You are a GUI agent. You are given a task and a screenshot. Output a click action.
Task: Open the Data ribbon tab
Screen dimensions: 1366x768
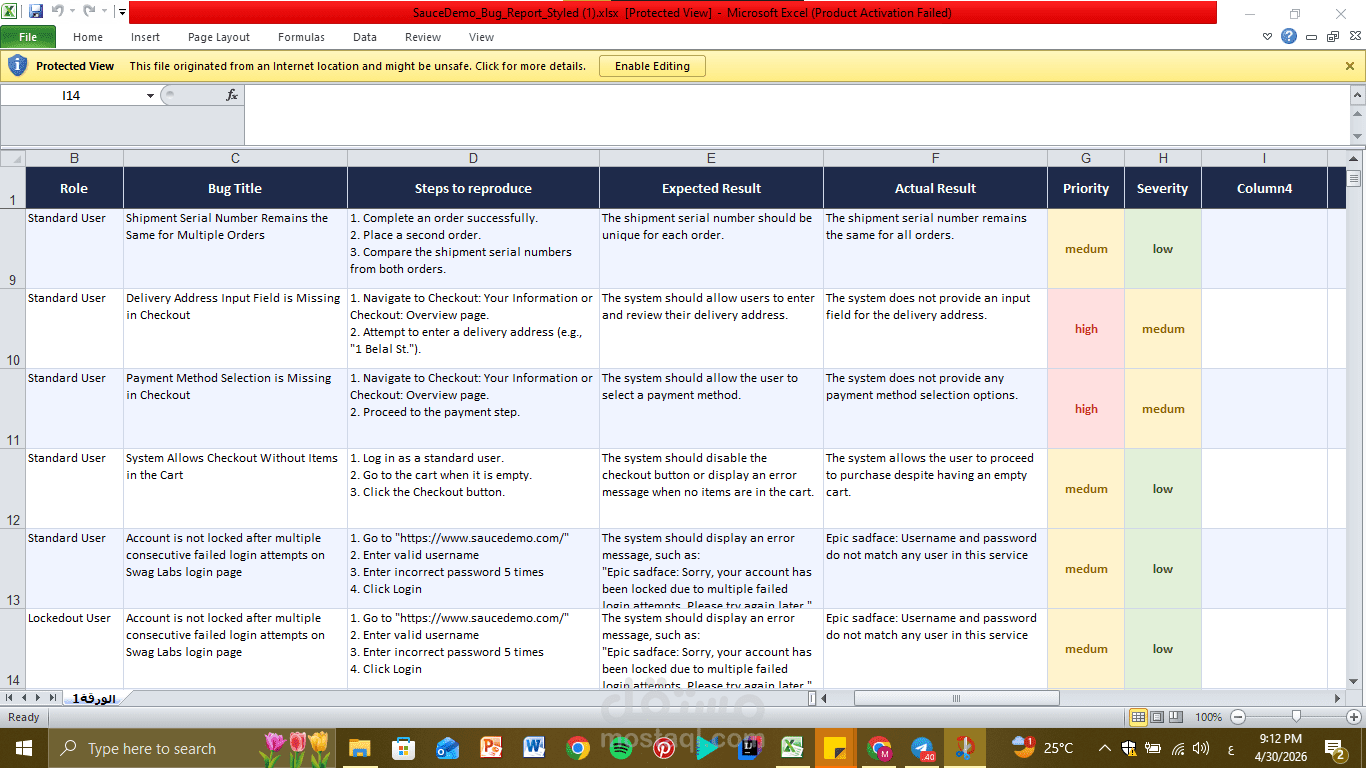click(x=365, y=37)
